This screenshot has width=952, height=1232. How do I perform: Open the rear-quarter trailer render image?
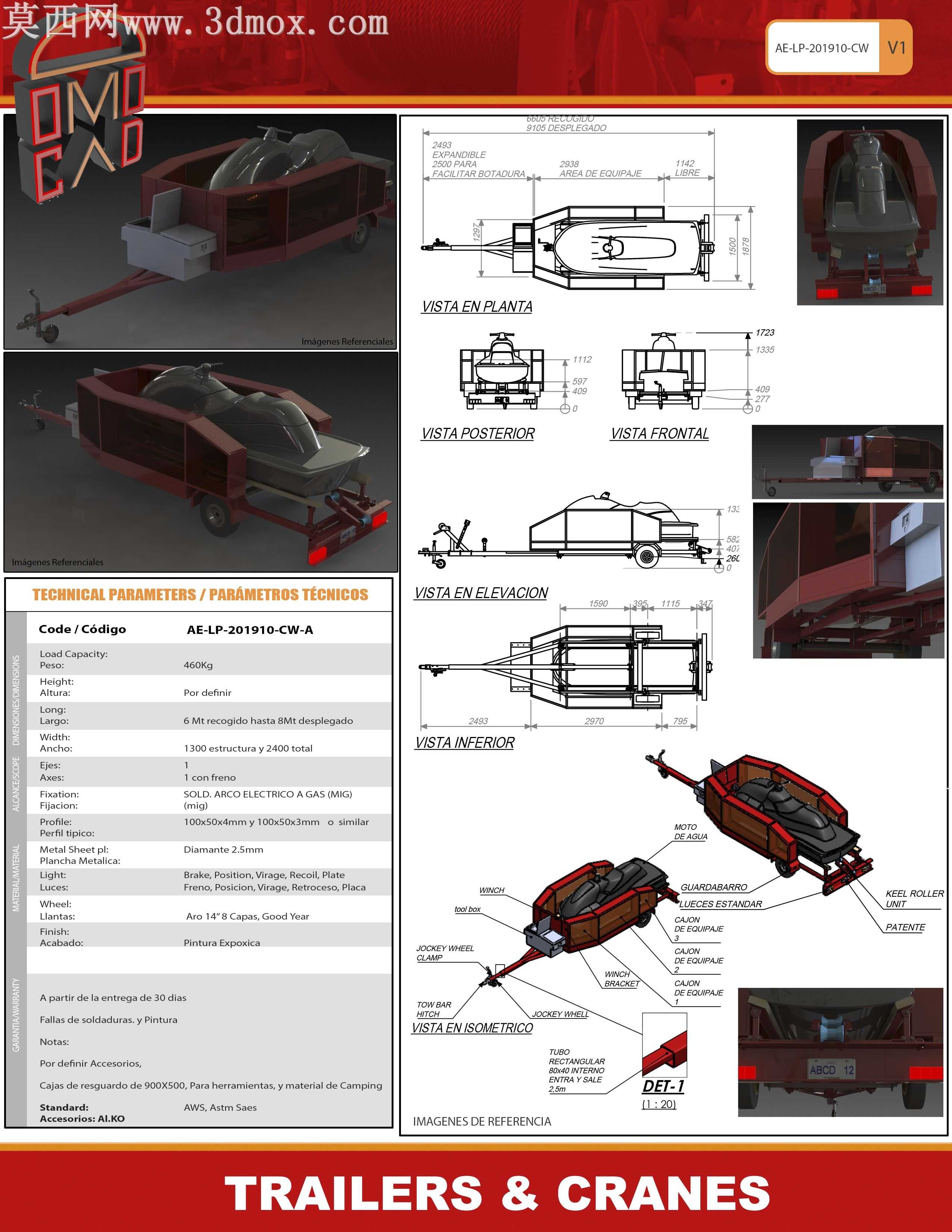pos(201,462)
